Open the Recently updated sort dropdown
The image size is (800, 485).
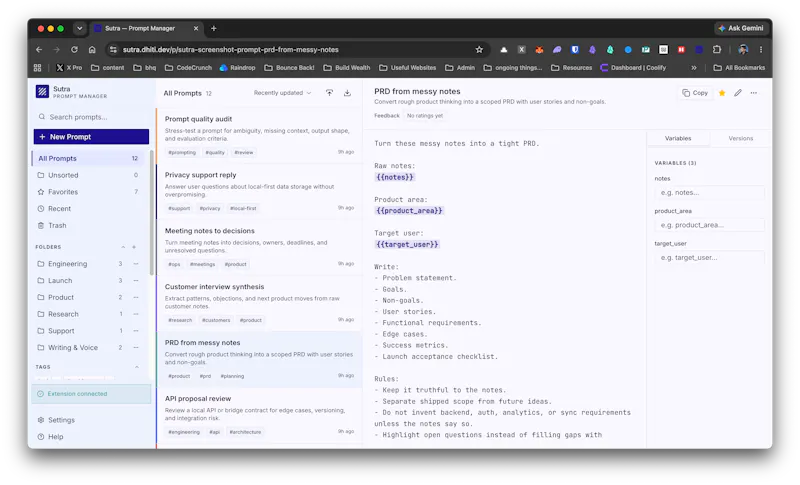pos(282,93)
